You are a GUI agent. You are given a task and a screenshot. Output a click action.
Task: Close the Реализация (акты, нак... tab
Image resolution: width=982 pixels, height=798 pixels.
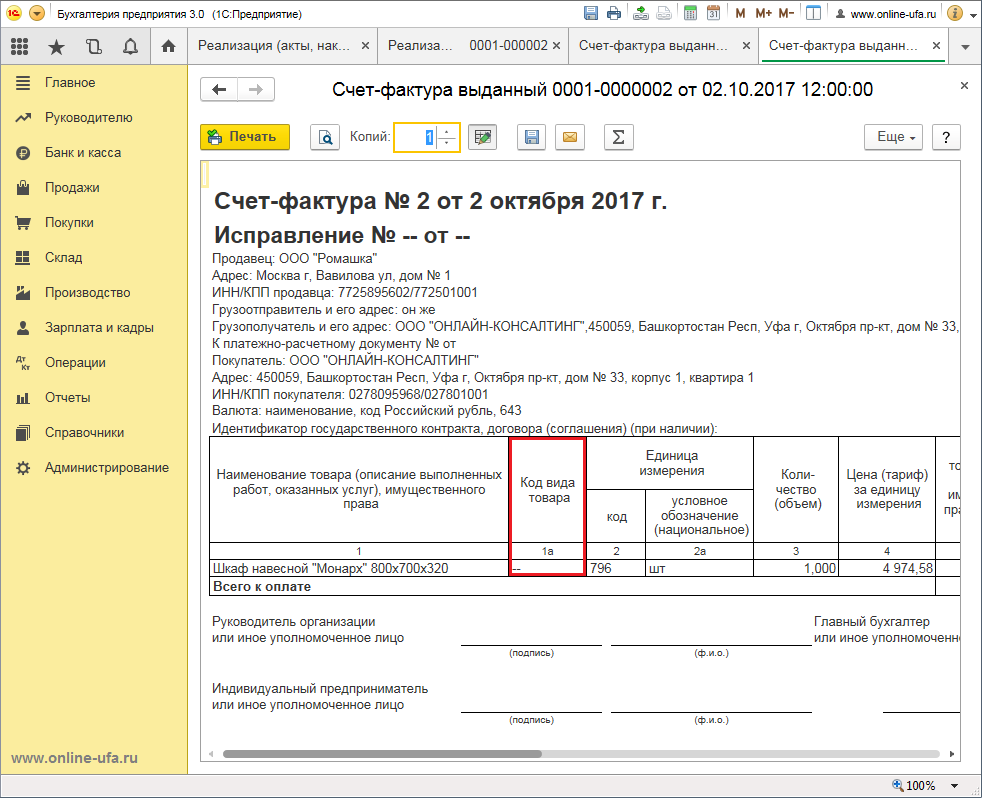(x=365, y=46)
